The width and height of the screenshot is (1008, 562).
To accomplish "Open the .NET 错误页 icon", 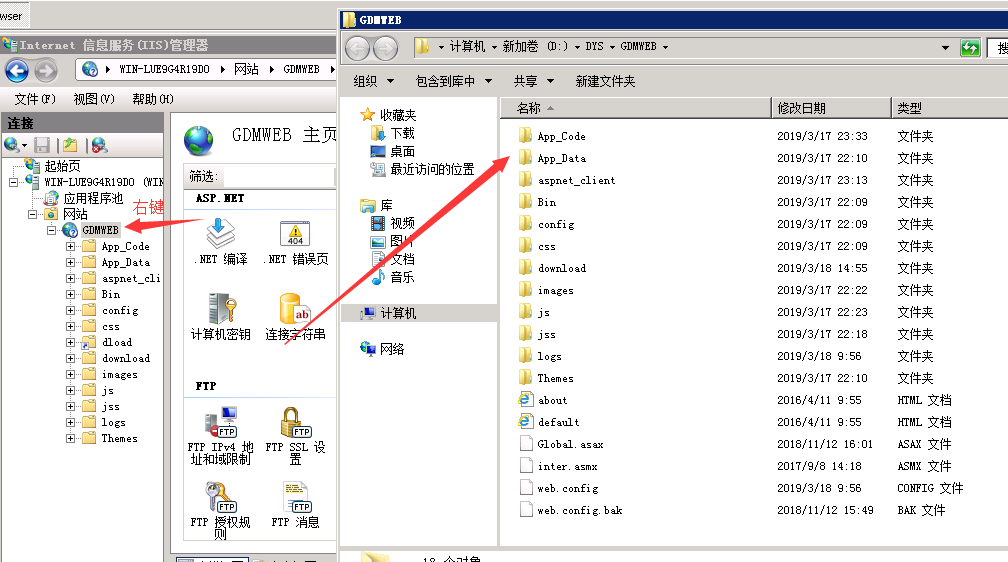I will [295, 239].
